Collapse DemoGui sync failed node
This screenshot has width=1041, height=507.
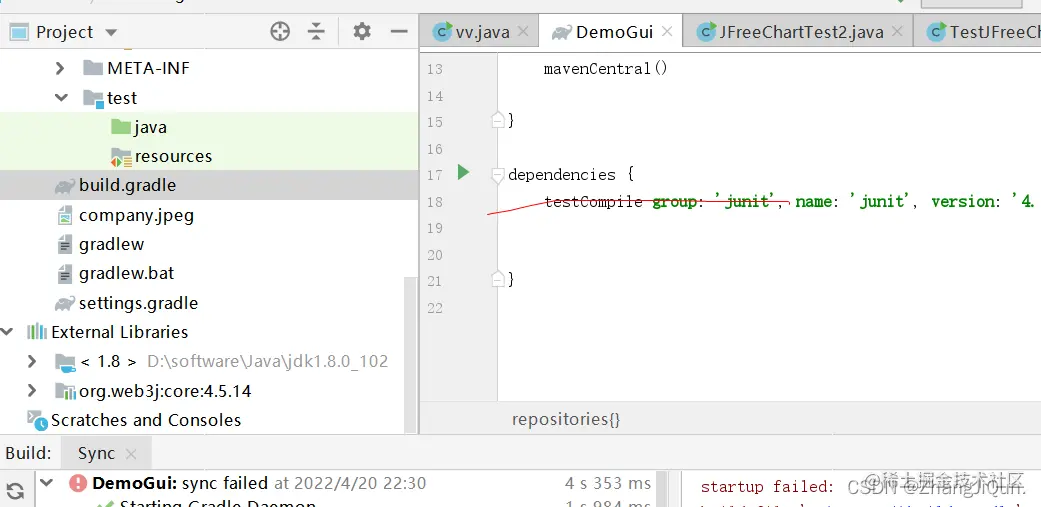[x=46, y=482]
